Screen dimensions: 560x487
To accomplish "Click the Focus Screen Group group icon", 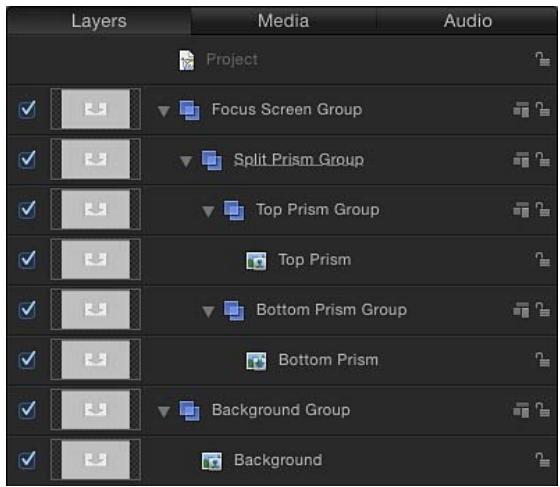I will [x=190, y=110].
